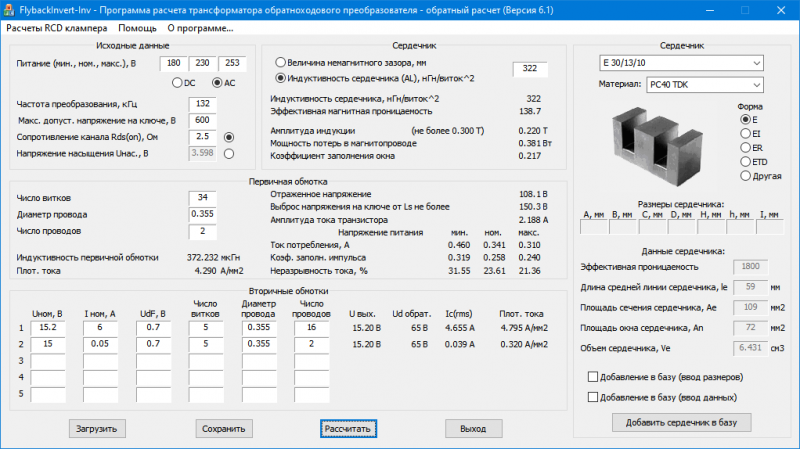The image size is (800, 449).
Task: Click the Сохранить button
Action: point(223,429)
